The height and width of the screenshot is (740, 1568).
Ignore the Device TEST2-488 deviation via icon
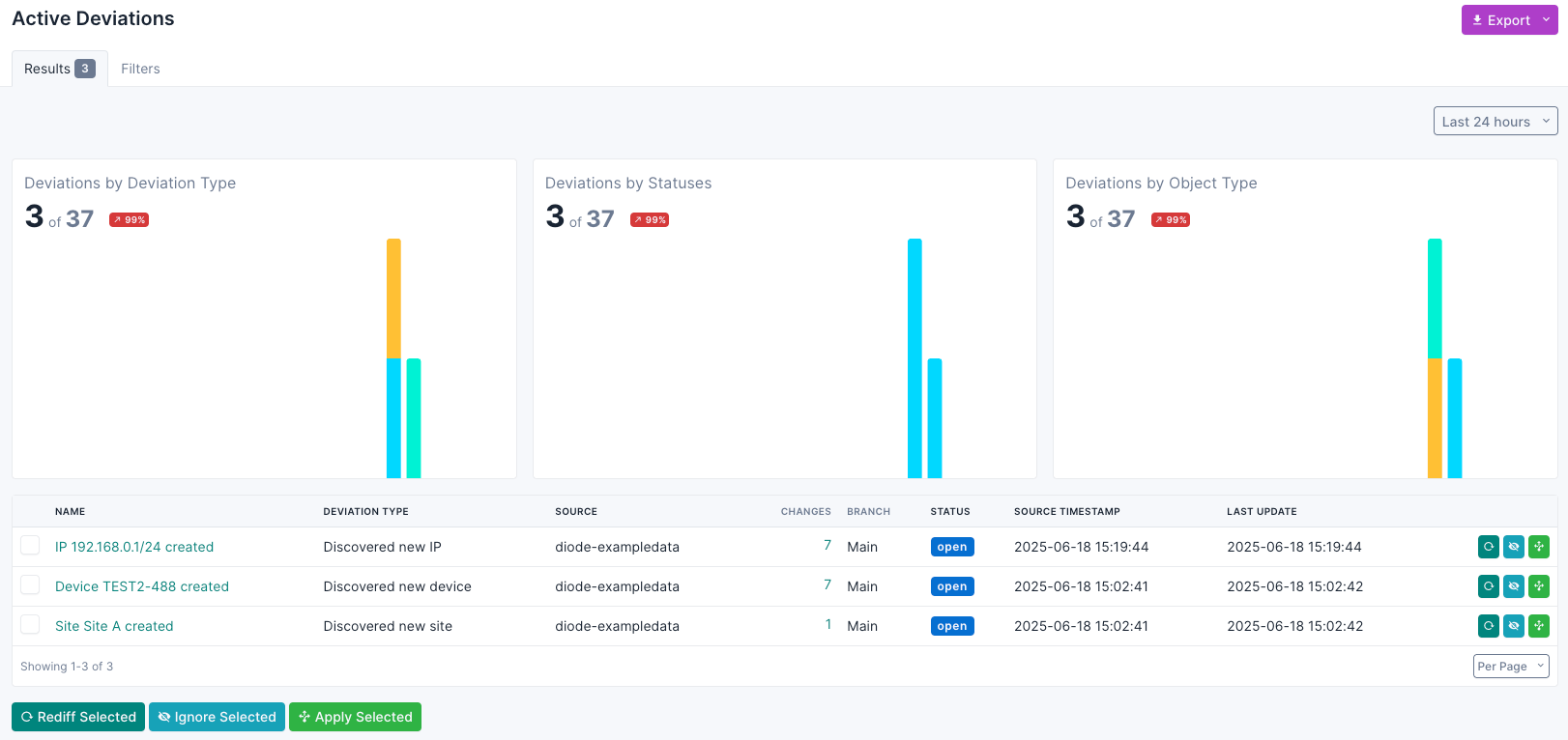(1514, 586)
